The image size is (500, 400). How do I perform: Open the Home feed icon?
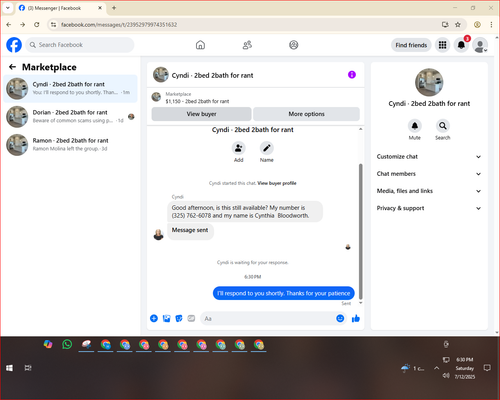point(200,45)
